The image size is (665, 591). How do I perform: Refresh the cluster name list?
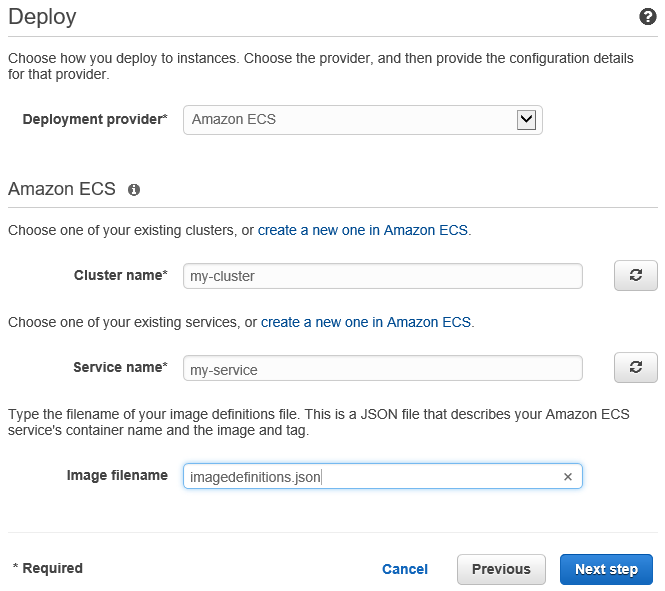(635, 276)
